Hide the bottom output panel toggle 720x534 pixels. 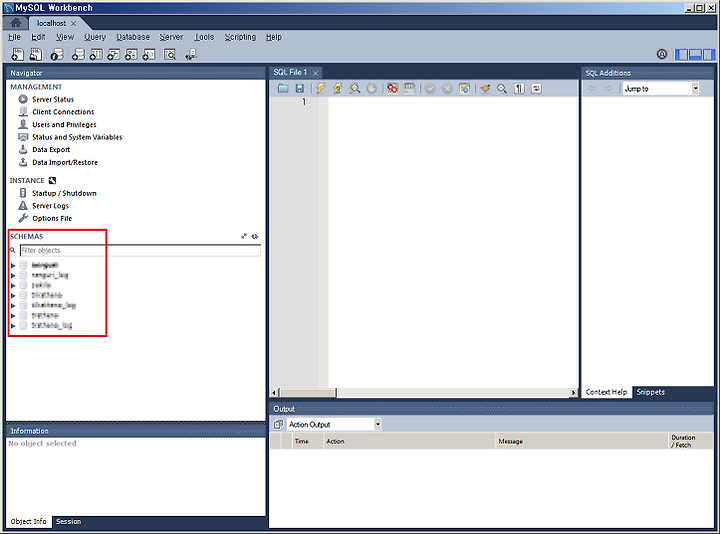coord(696,55)
